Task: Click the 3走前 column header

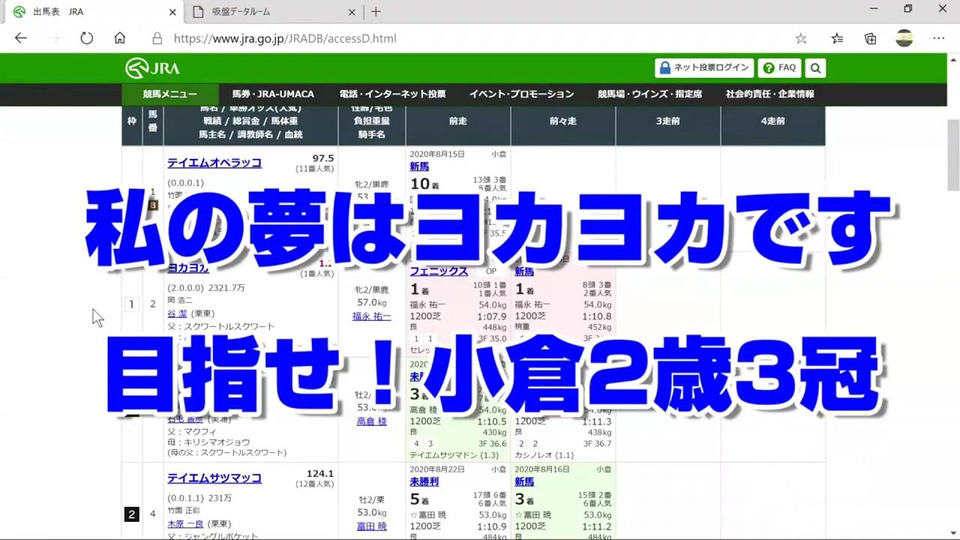Action: coord(668,121)
